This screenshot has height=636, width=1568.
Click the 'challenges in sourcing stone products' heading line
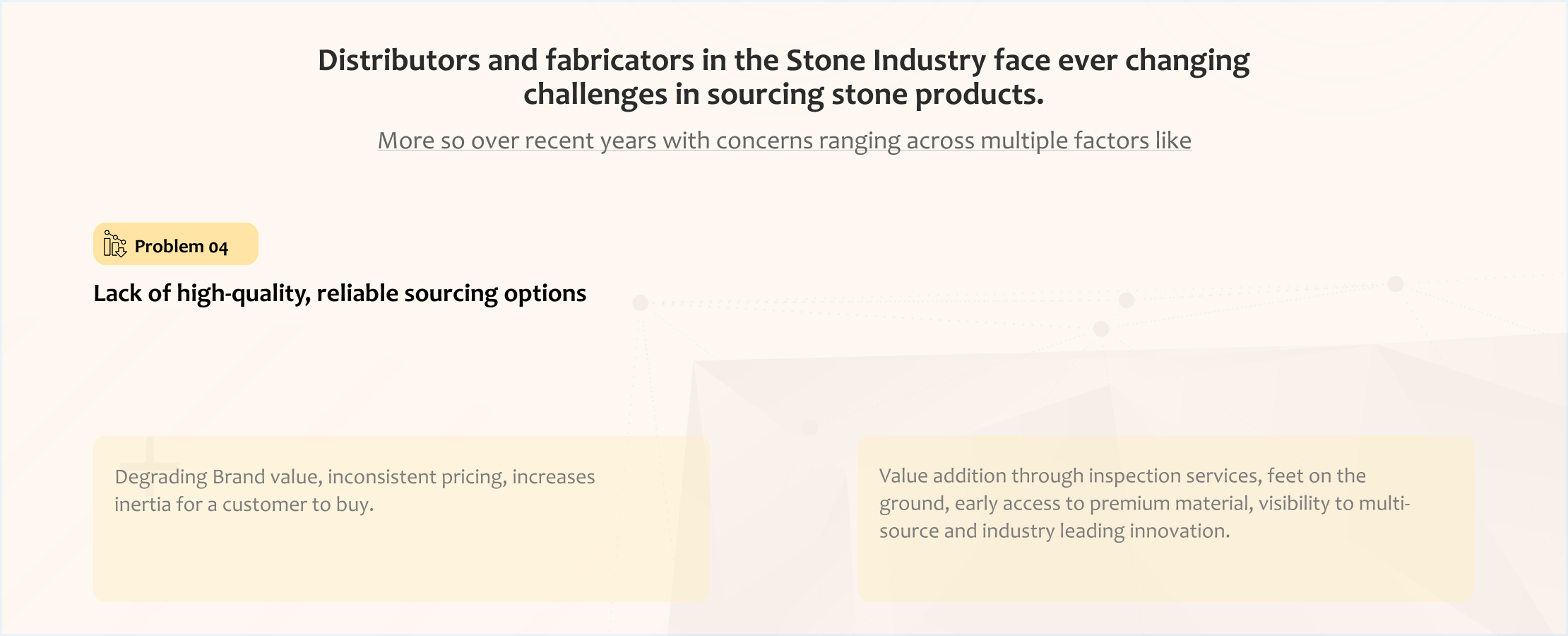click(783, 95)
